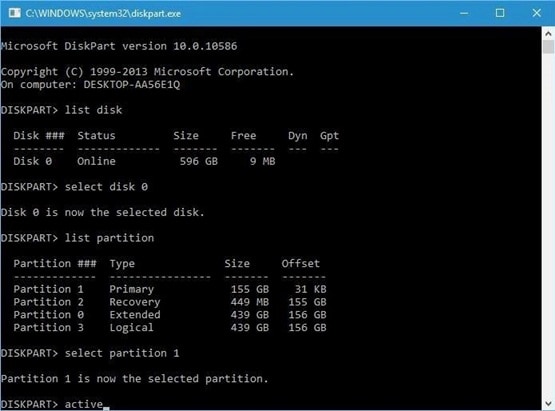Click the 'list partition' command

109,238
